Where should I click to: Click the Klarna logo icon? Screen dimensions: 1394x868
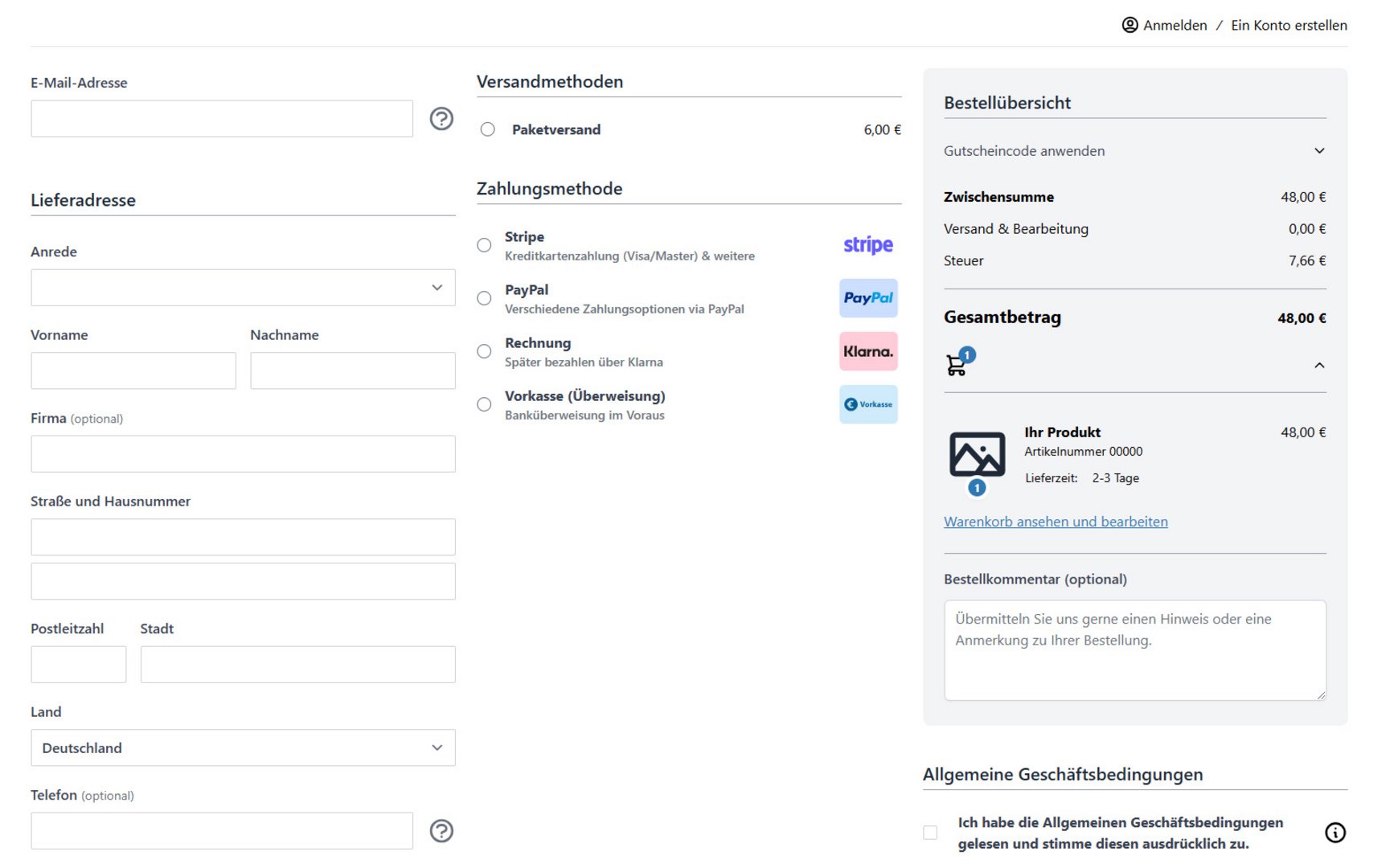click(x=867, y=351)
